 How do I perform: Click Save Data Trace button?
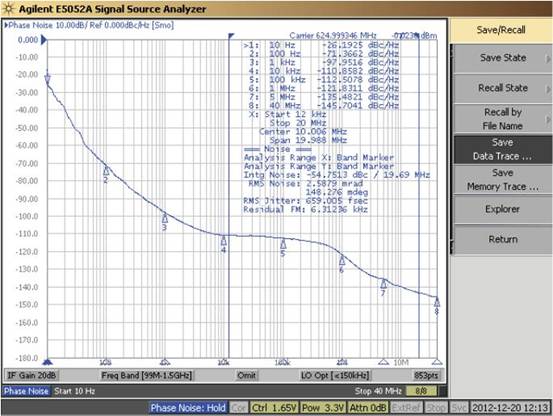pos(503,149)
